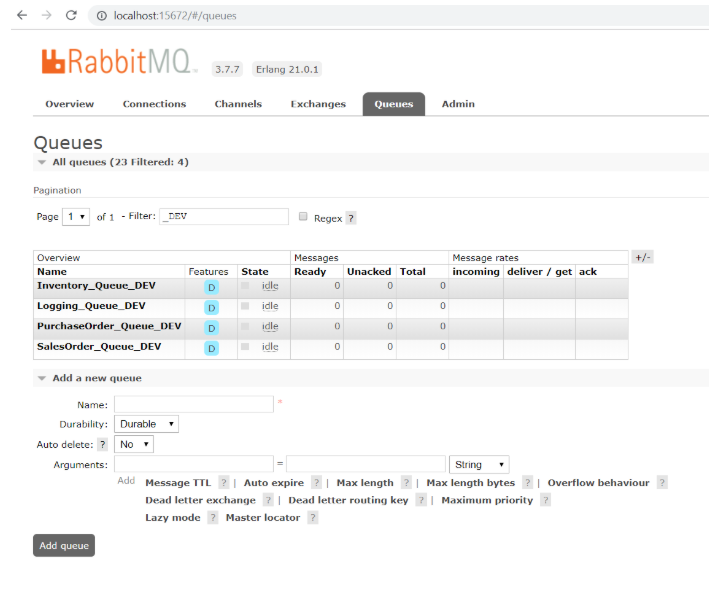This screenshot has height=606, width=709.
Task: Click the Auto expire argument shortcut
Action: click(274, 483)
